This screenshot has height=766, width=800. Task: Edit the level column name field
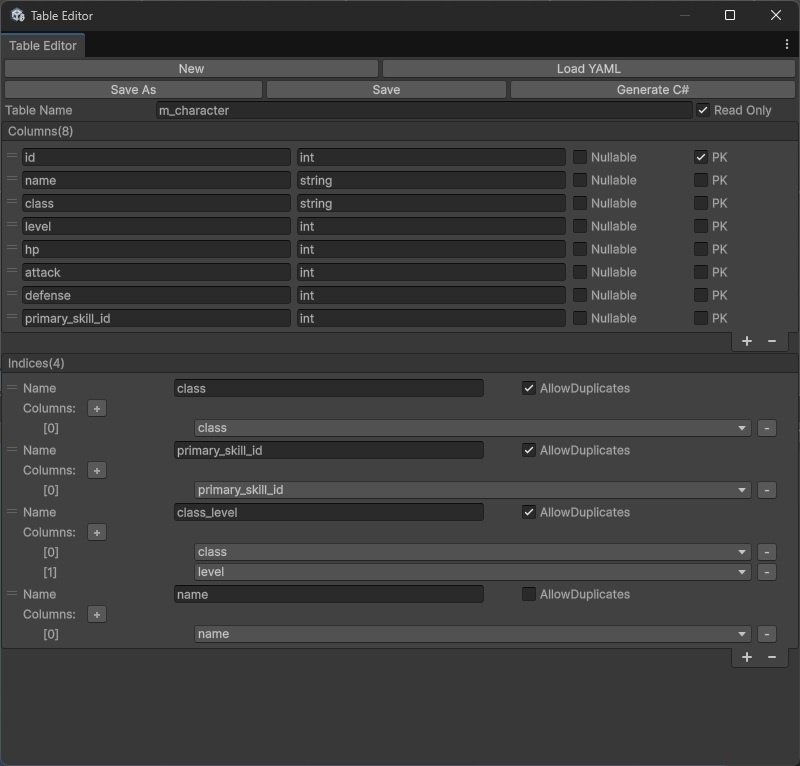(x=156, y=226)
